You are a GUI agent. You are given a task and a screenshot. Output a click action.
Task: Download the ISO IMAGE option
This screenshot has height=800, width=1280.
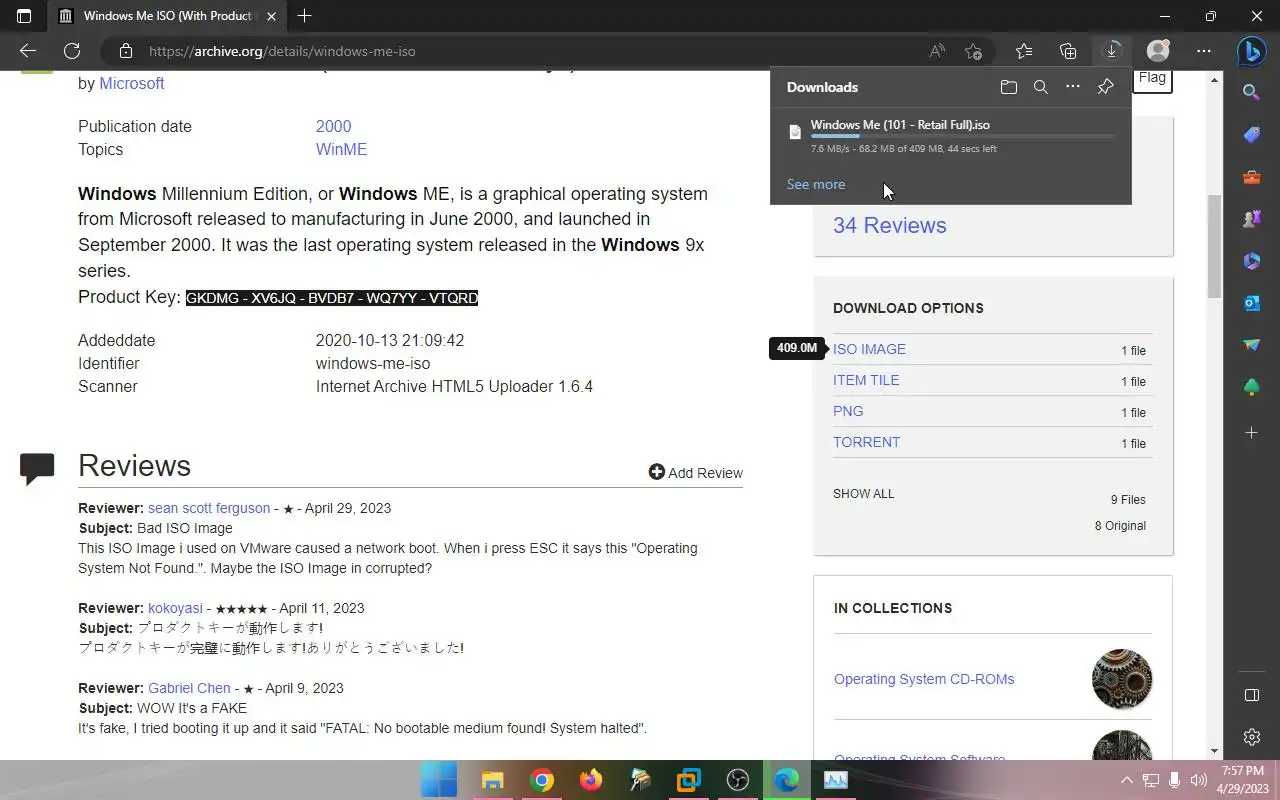tap(869, 349)
